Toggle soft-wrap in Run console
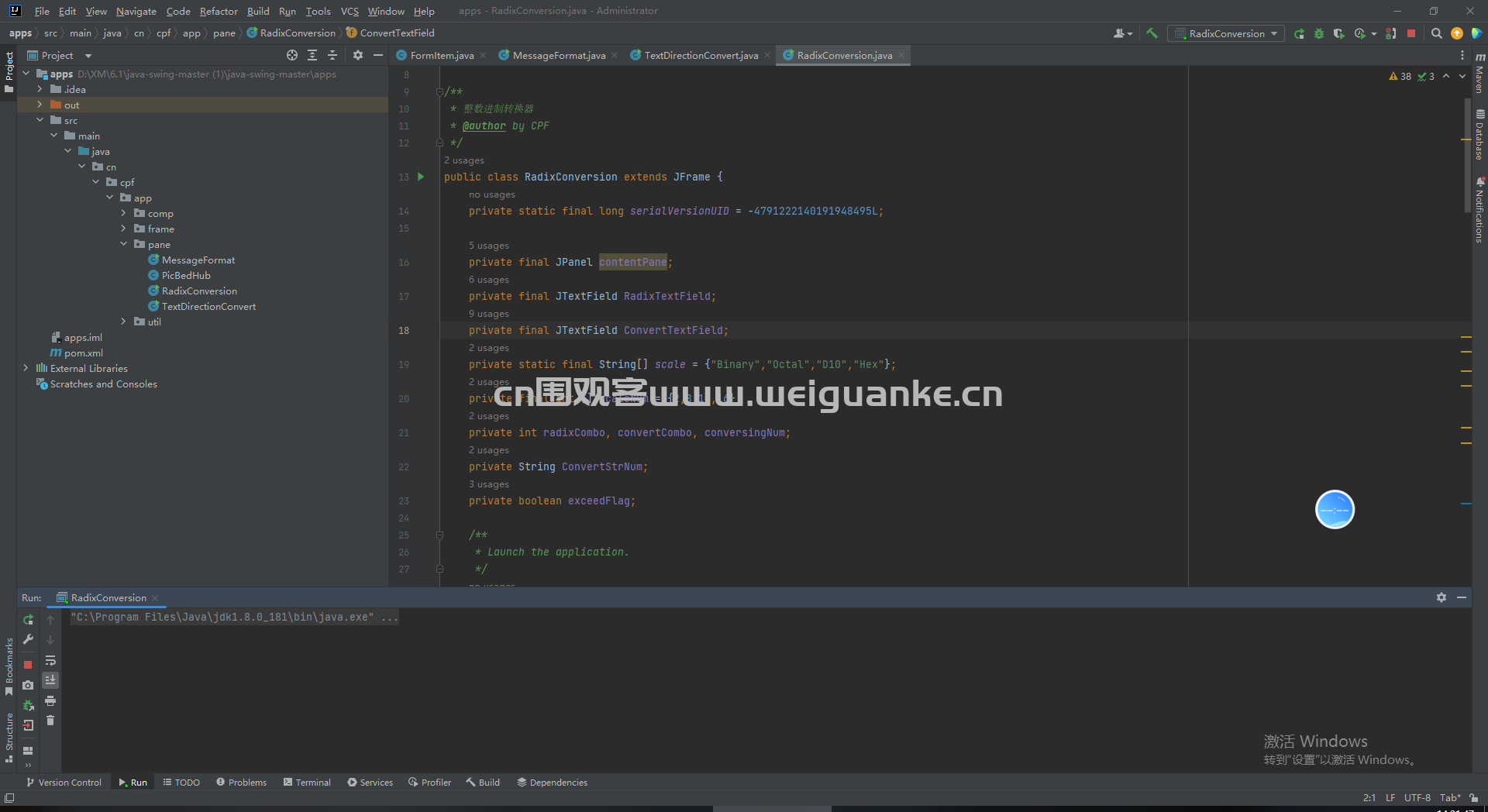Screen dimensions: 1488x812 click(x=50, y=660)
